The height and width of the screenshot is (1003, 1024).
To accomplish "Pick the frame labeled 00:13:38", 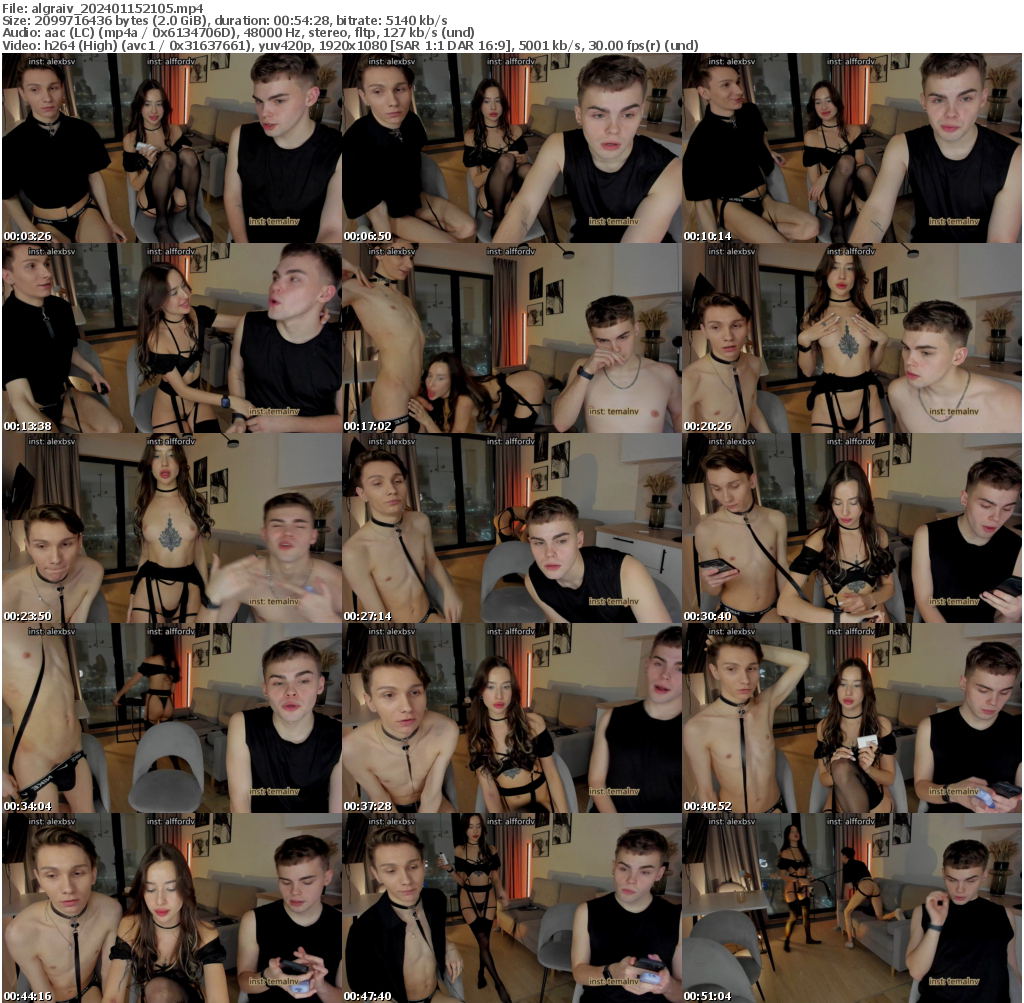I will [171, 338].
